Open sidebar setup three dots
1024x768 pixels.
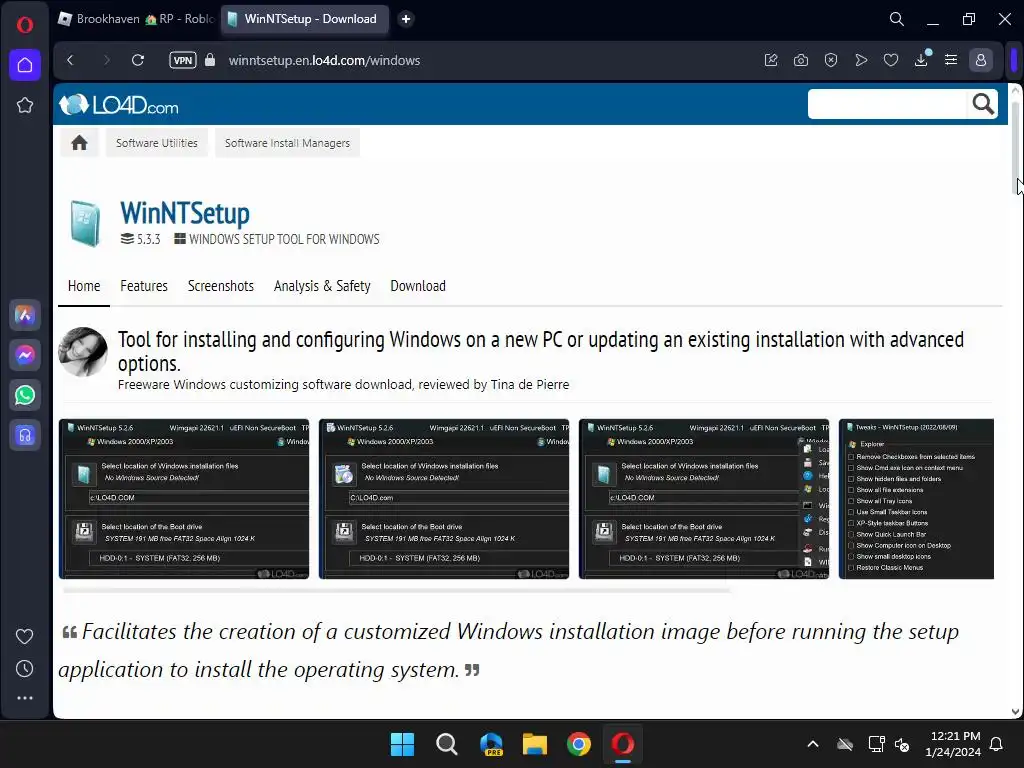click(25, 698)
